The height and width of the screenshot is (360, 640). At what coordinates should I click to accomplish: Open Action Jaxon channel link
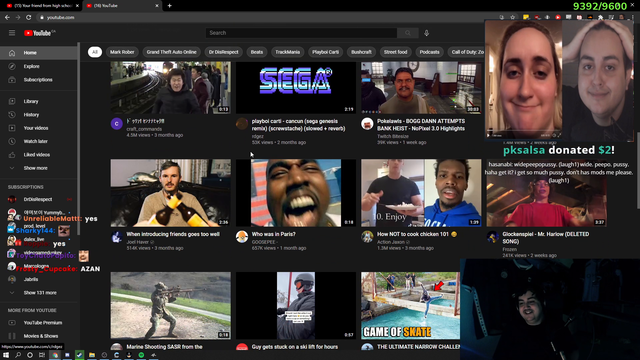click(391, 242)
